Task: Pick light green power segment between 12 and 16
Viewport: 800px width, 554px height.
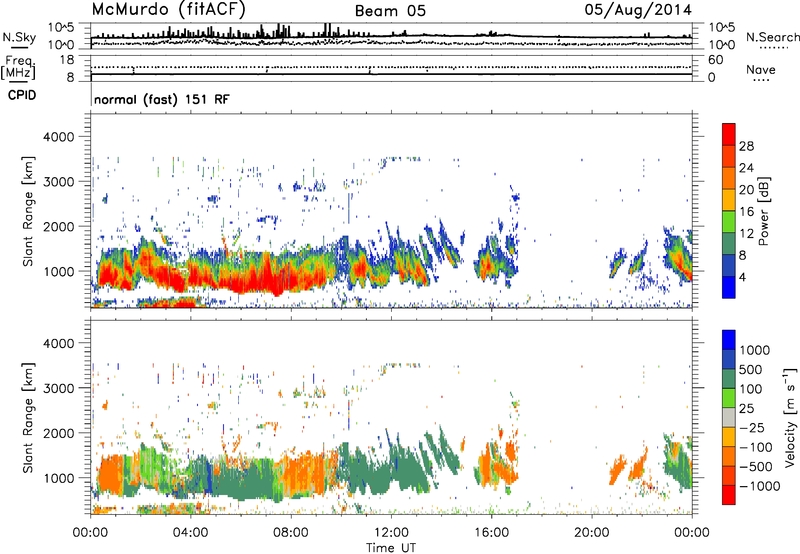Action: click(x=729, y=221)
